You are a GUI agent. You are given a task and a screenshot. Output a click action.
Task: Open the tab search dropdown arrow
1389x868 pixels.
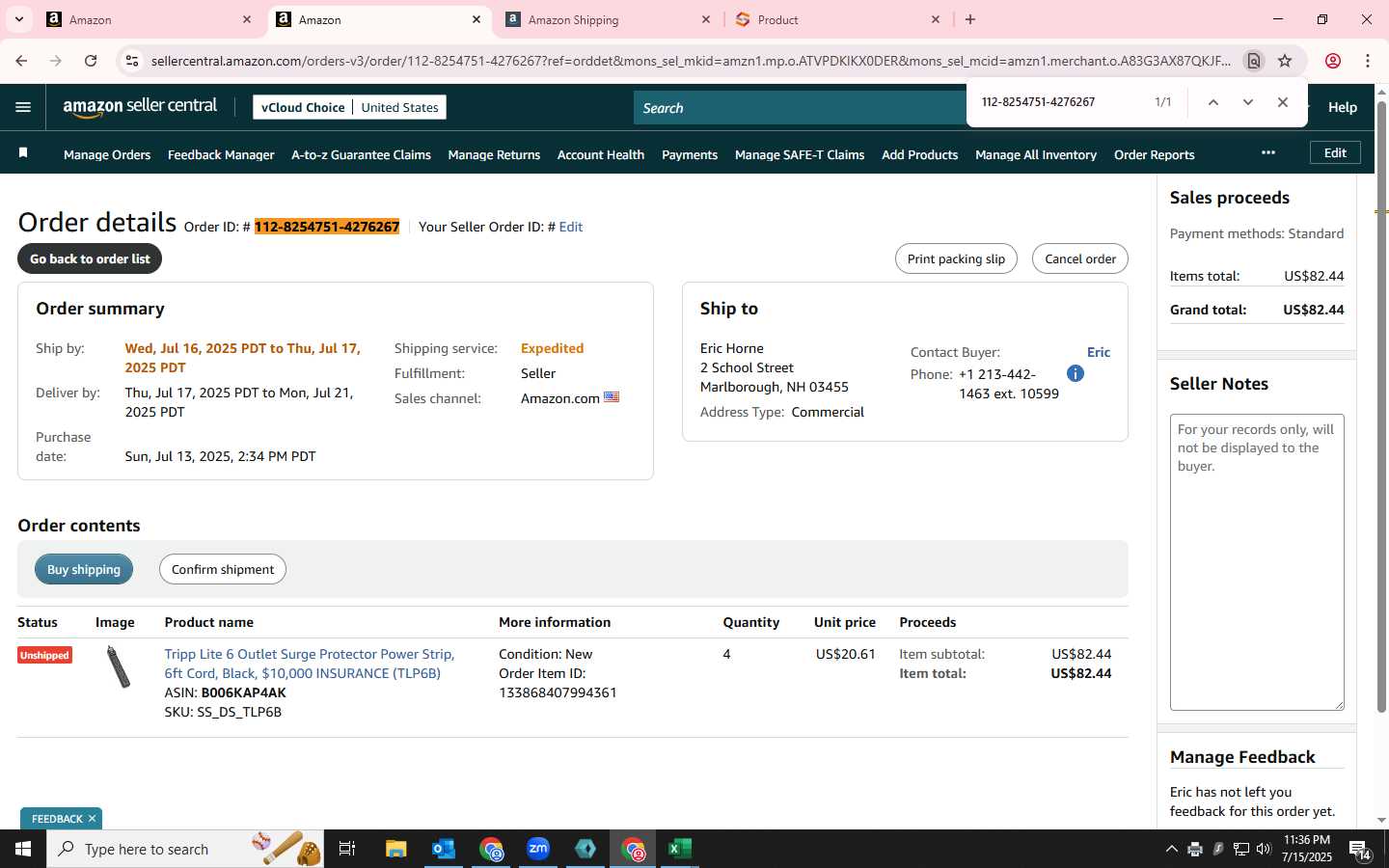click(18, 19)
